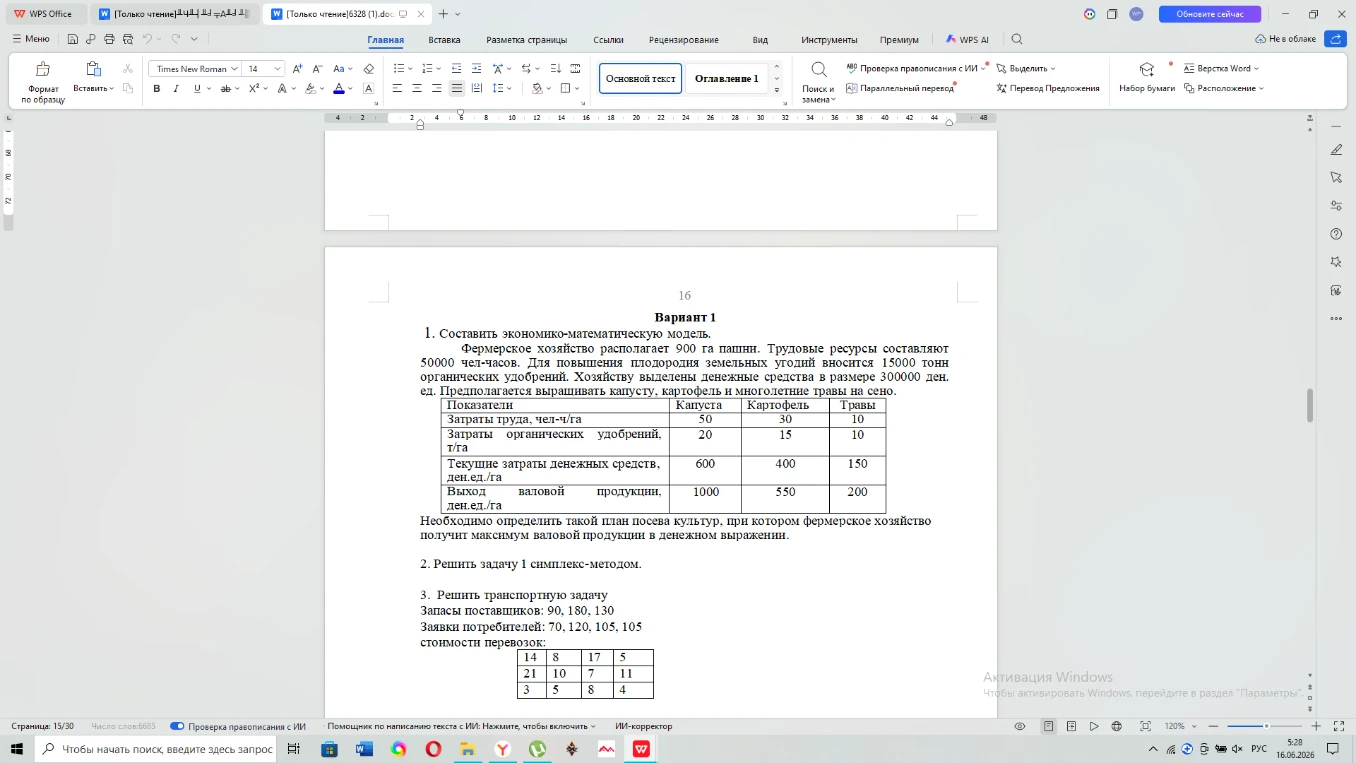The height and width of the screenshot is (763, 1356).
Task: Click the pen tool icon in right sidebar
Action: click(1336, 150)
